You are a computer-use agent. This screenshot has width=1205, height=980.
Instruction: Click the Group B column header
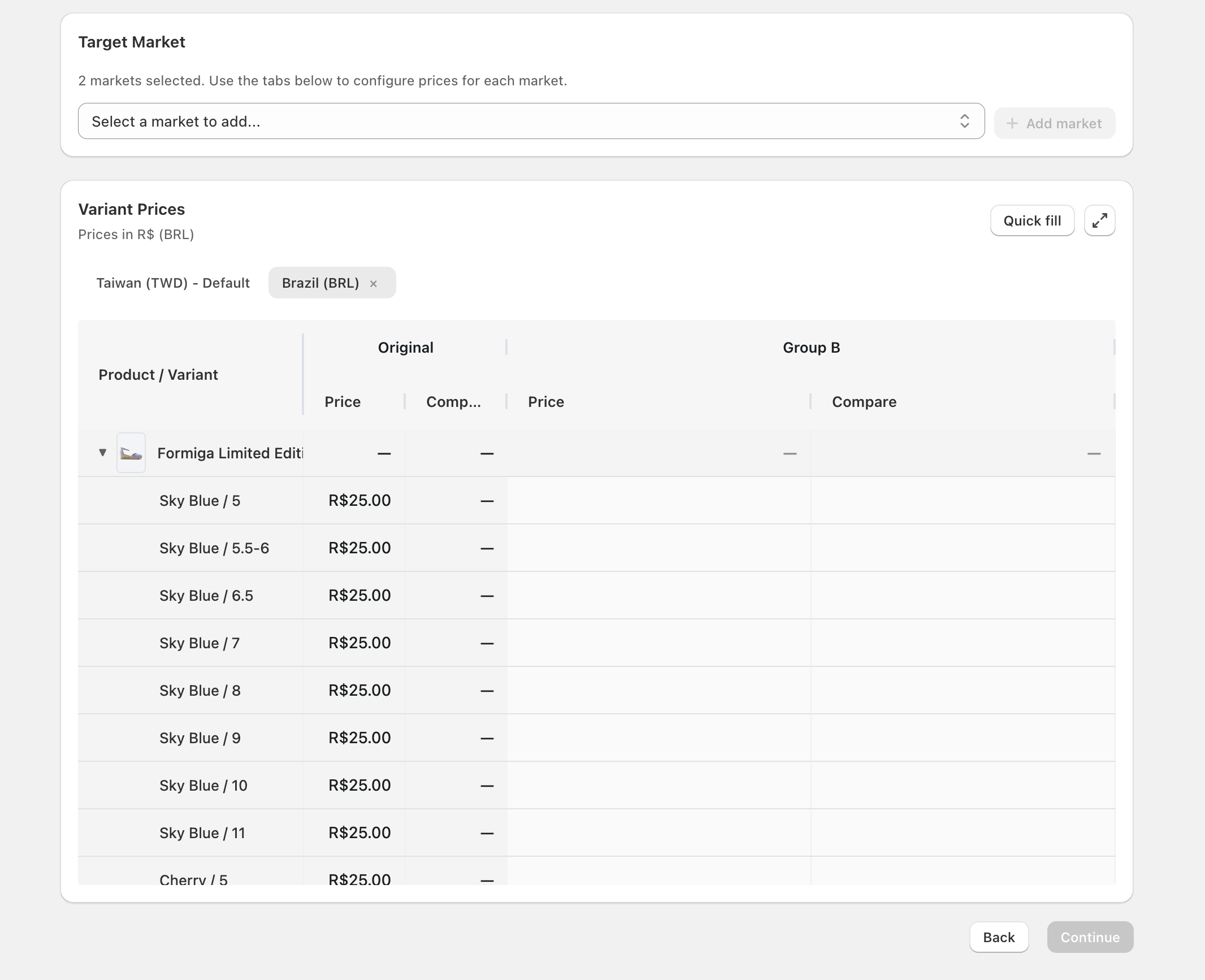point(810,348)
